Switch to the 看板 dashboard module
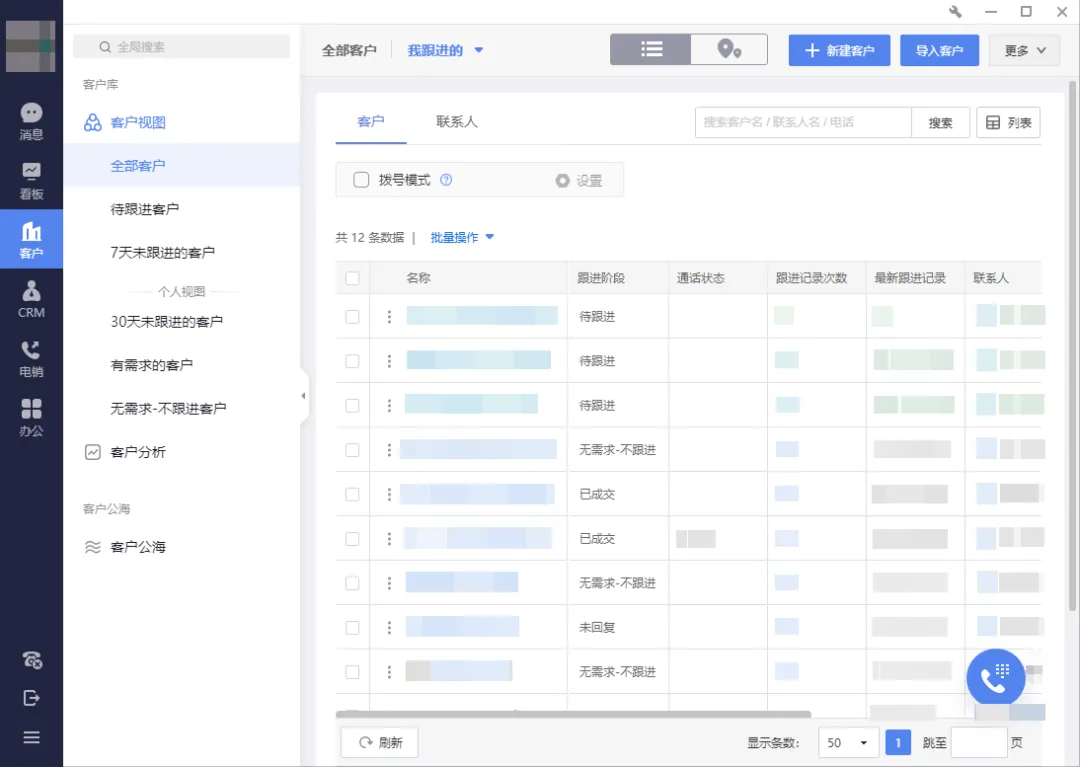Screen dimensions: 1080x767 pos(31,180)
